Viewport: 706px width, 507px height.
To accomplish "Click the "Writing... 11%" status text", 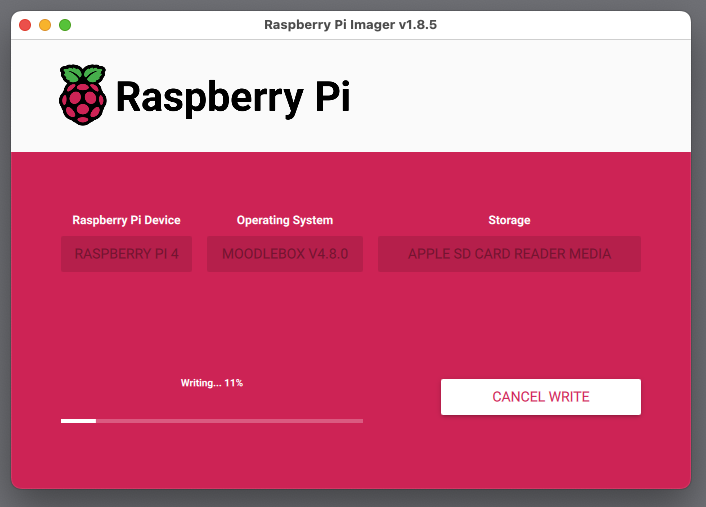I will click(212, 383).
